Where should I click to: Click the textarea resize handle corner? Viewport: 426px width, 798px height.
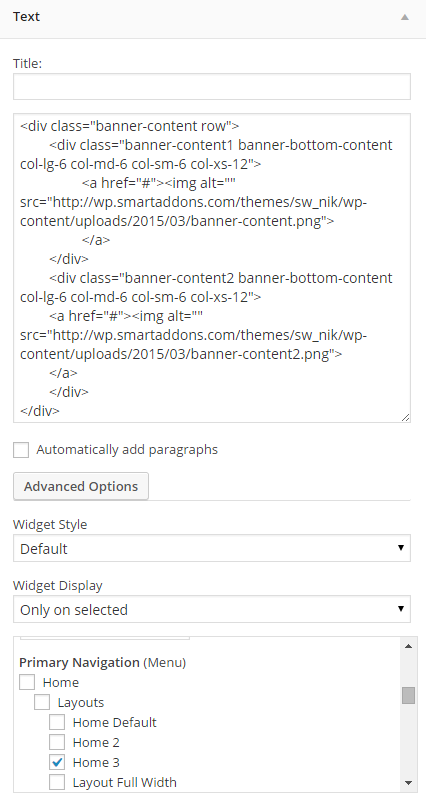tap(405, 417)
